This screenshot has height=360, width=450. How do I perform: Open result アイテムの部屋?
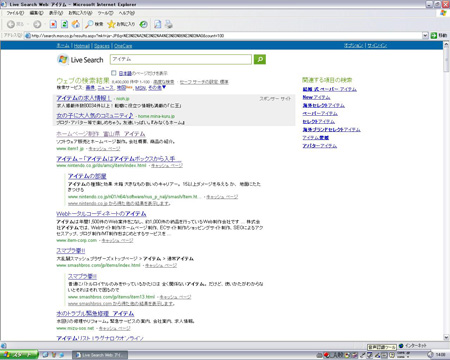click(87, 176)
